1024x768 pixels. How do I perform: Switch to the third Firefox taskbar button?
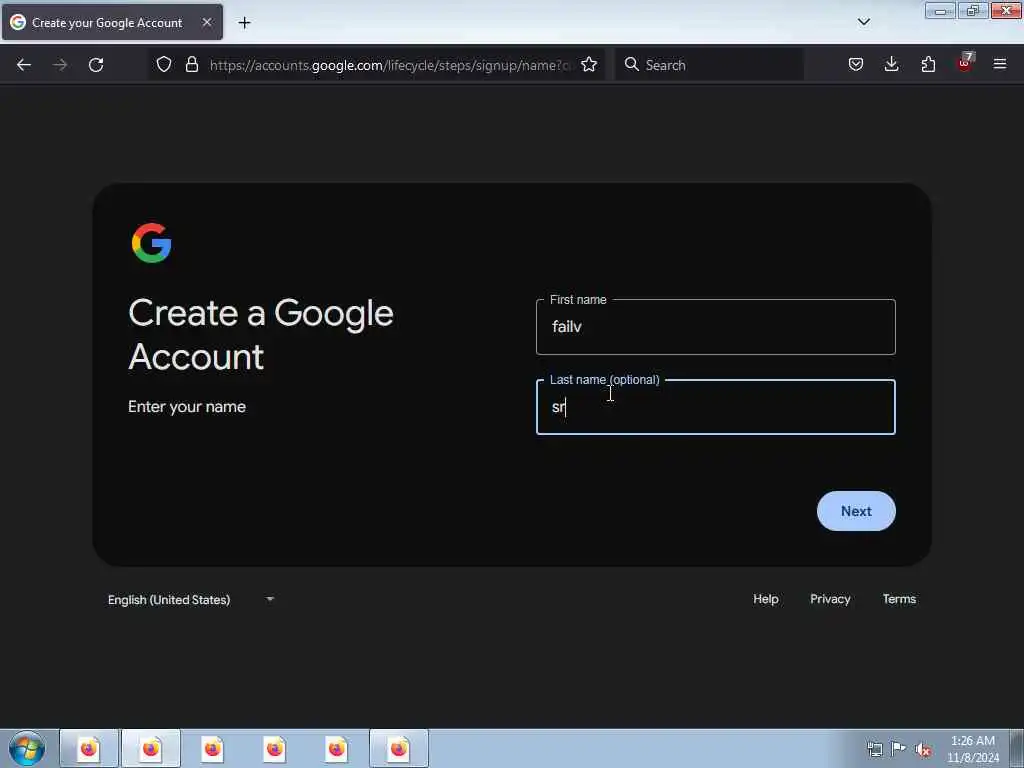pyautogui.click(x=213, y=748)
